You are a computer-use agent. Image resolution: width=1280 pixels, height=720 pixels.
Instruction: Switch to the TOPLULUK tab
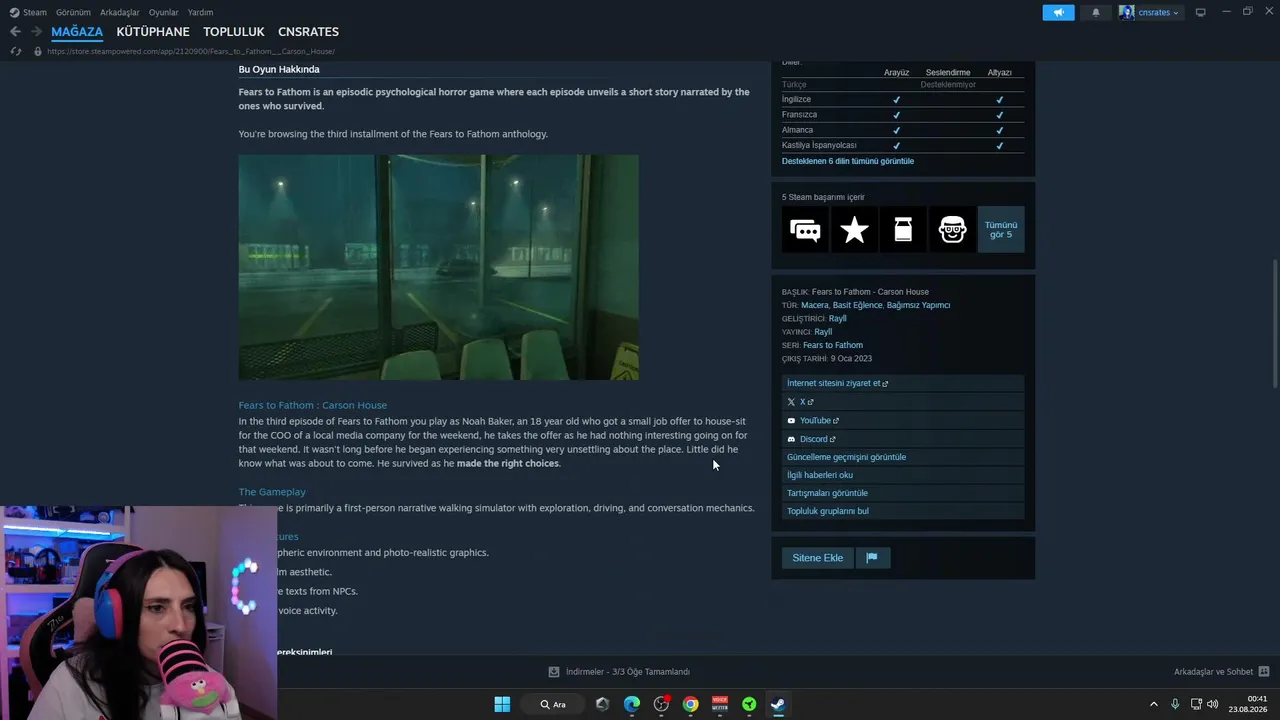point(234,32)
